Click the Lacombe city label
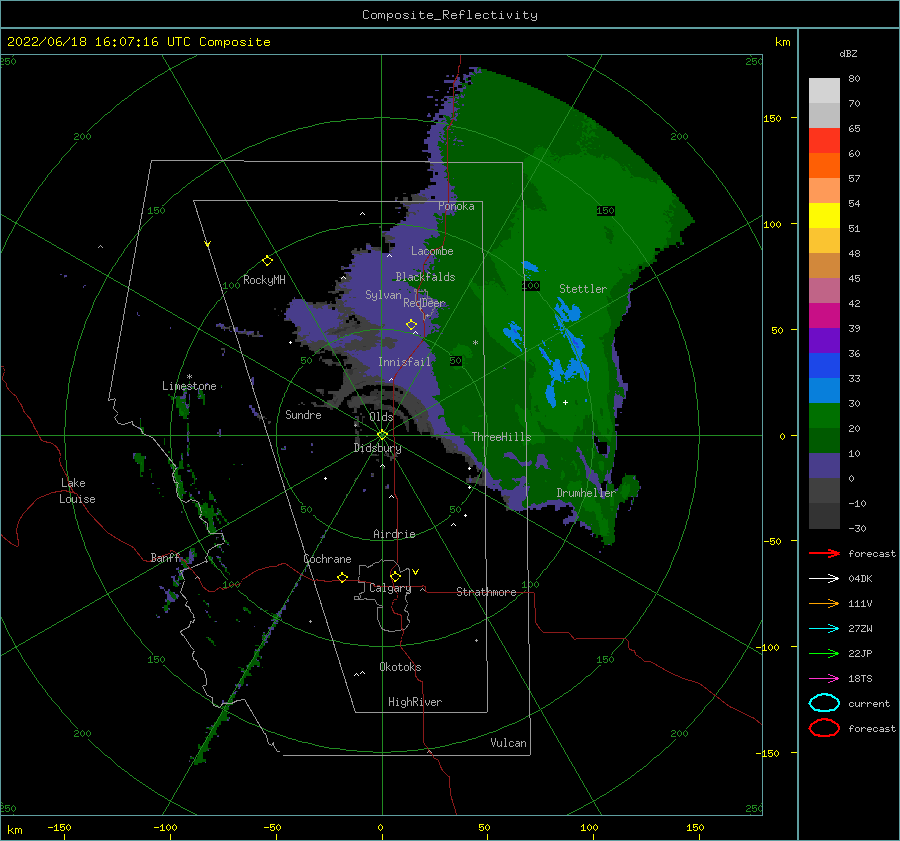Viewport: 900px width, 841px height. coord(432,251)
